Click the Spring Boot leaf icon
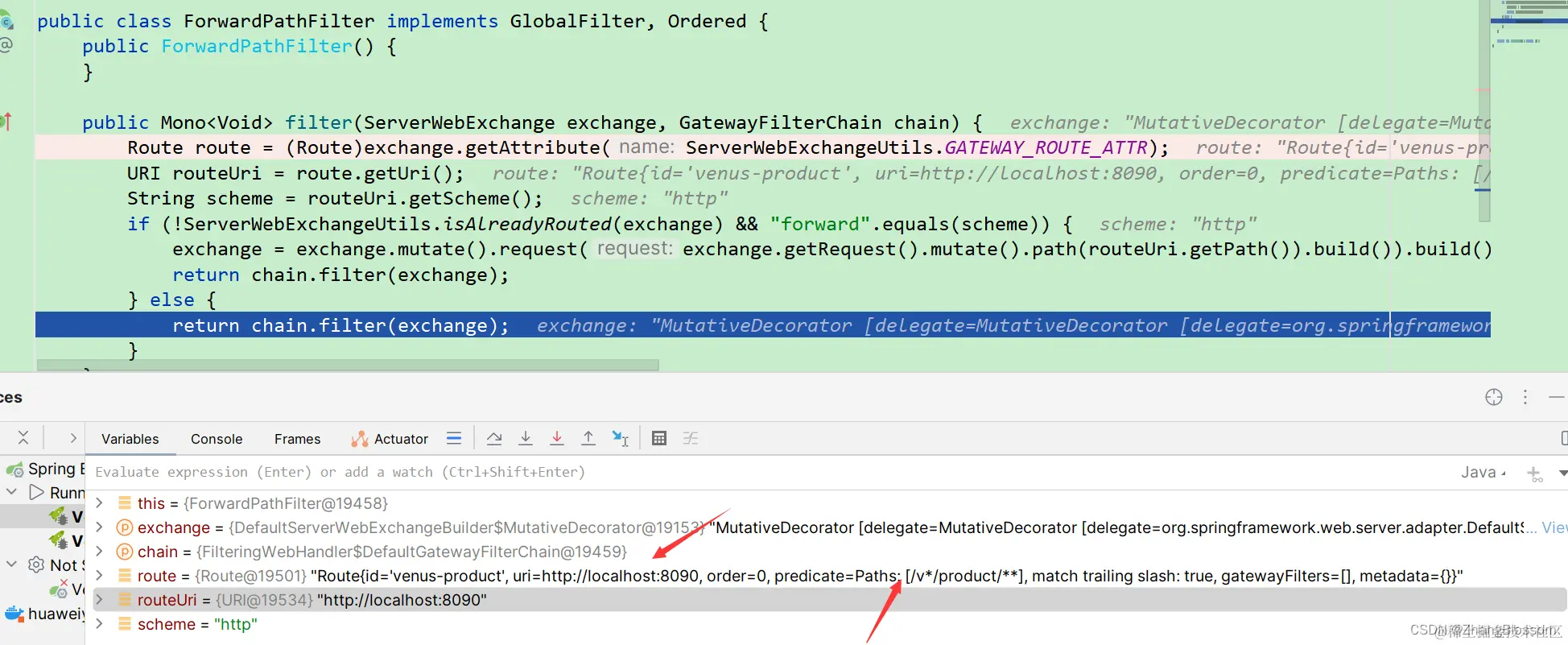The image size is (1568, 645). click(14, 469)
